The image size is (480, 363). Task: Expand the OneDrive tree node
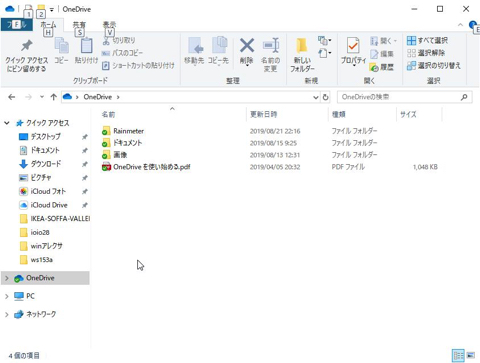point(7,278)
